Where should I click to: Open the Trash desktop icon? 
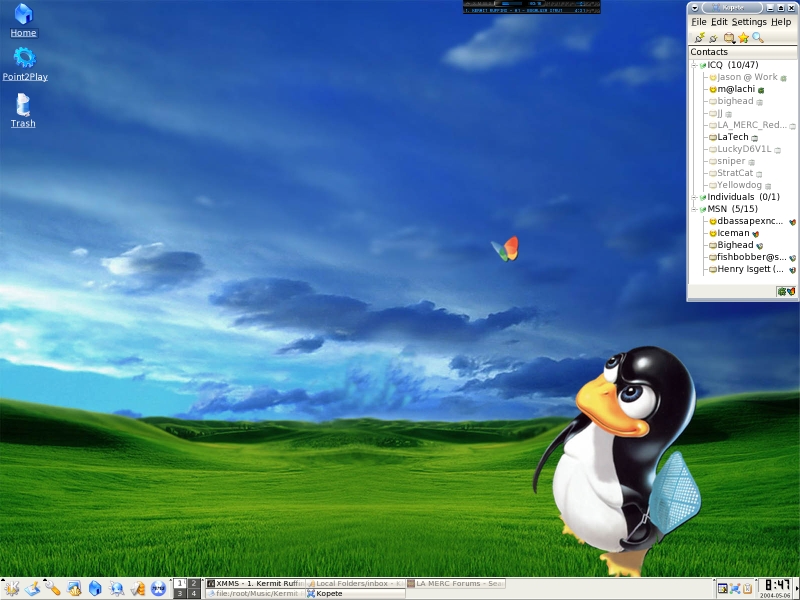(x=23, y=110)
